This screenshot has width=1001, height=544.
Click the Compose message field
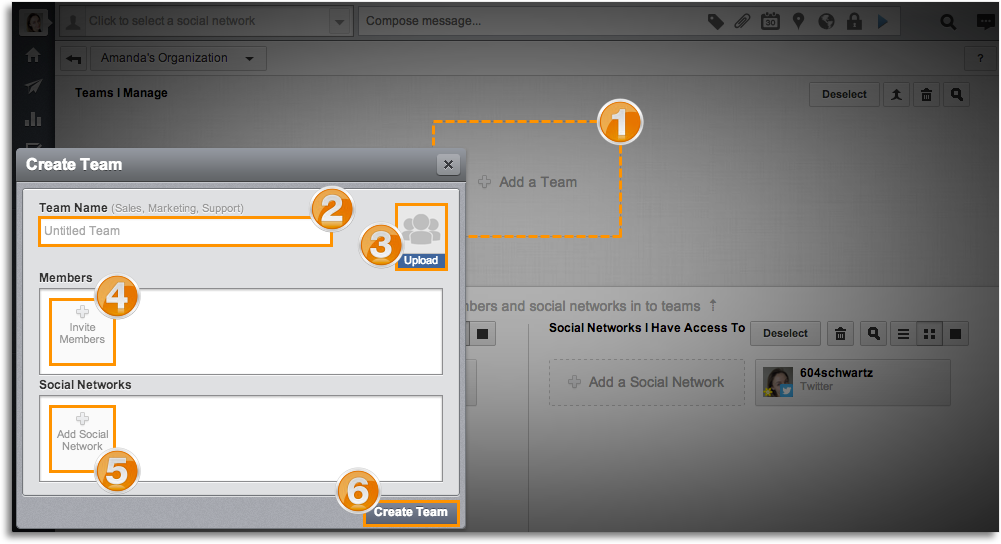[x=533, y=21]
